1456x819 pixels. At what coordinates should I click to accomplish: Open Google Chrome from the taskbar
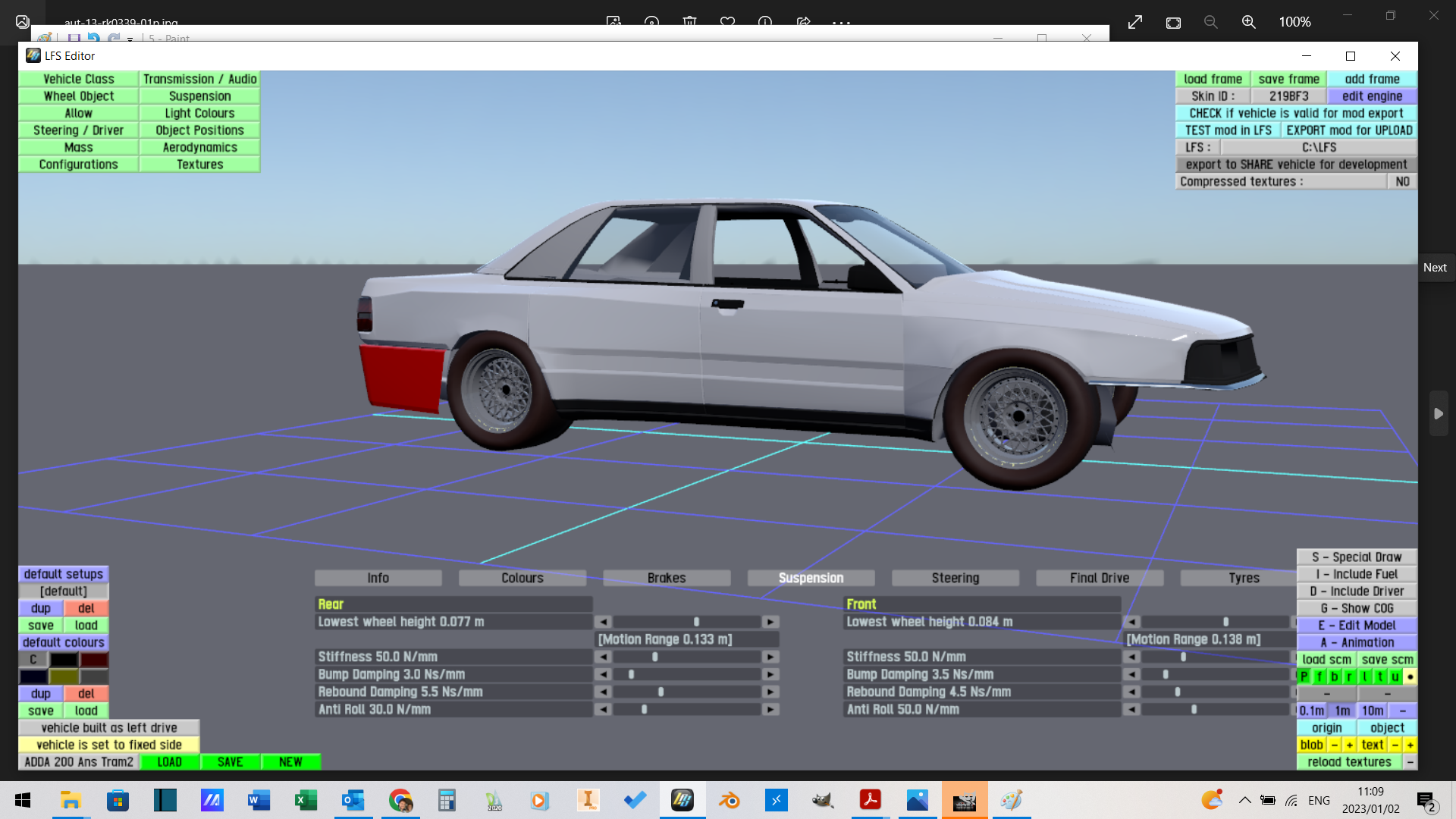400,800
